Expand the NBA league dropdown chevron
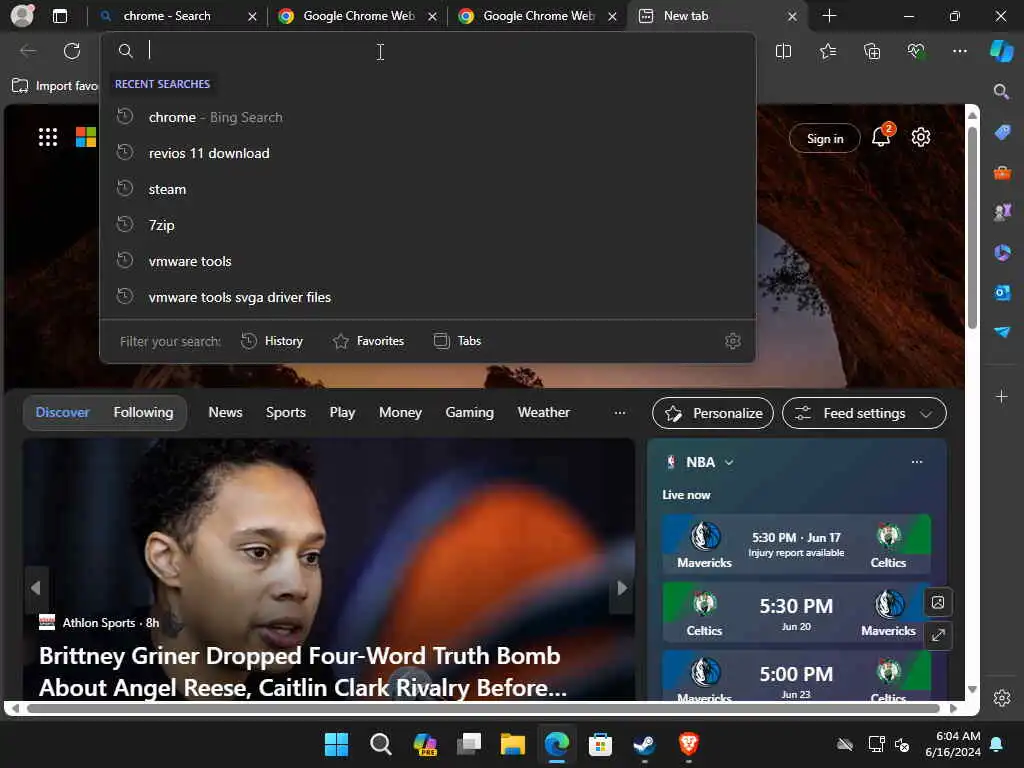 (729, 462)
